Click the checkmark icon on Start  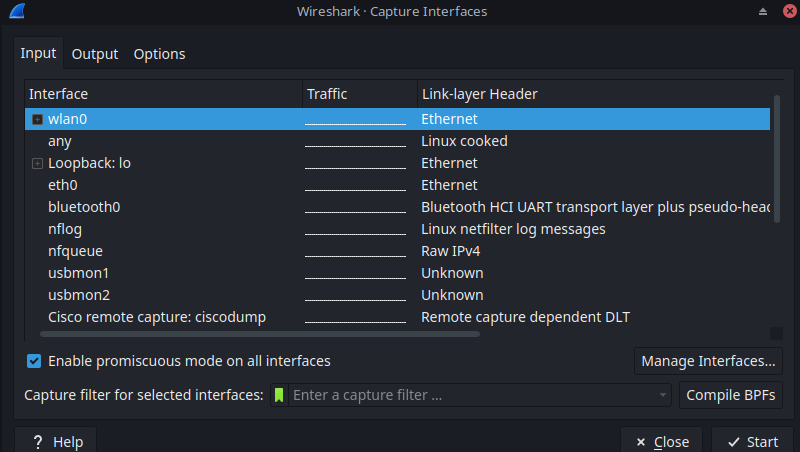734,442
